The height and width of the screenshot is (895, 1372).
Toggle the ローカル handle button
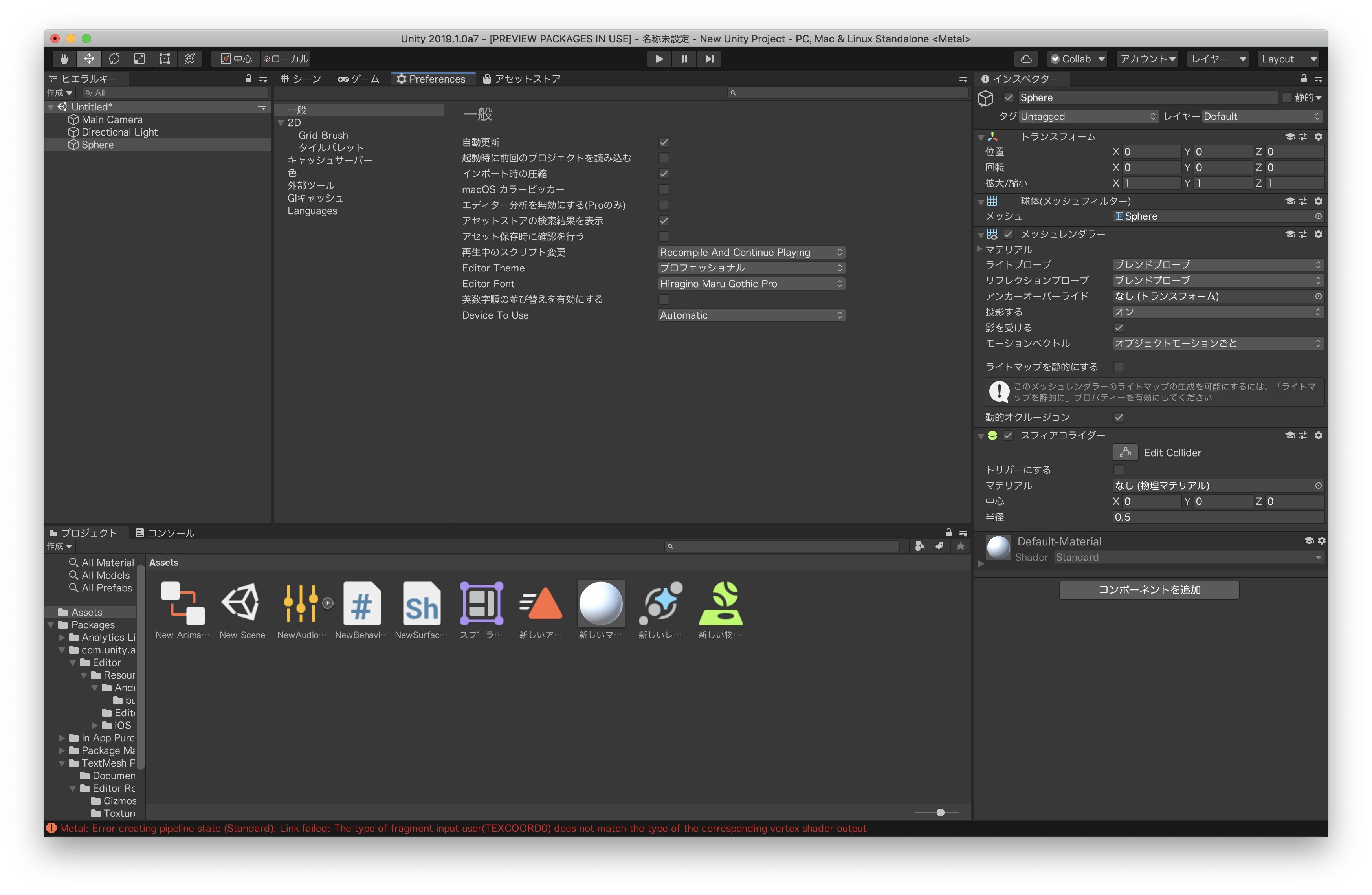pos(286,59)
